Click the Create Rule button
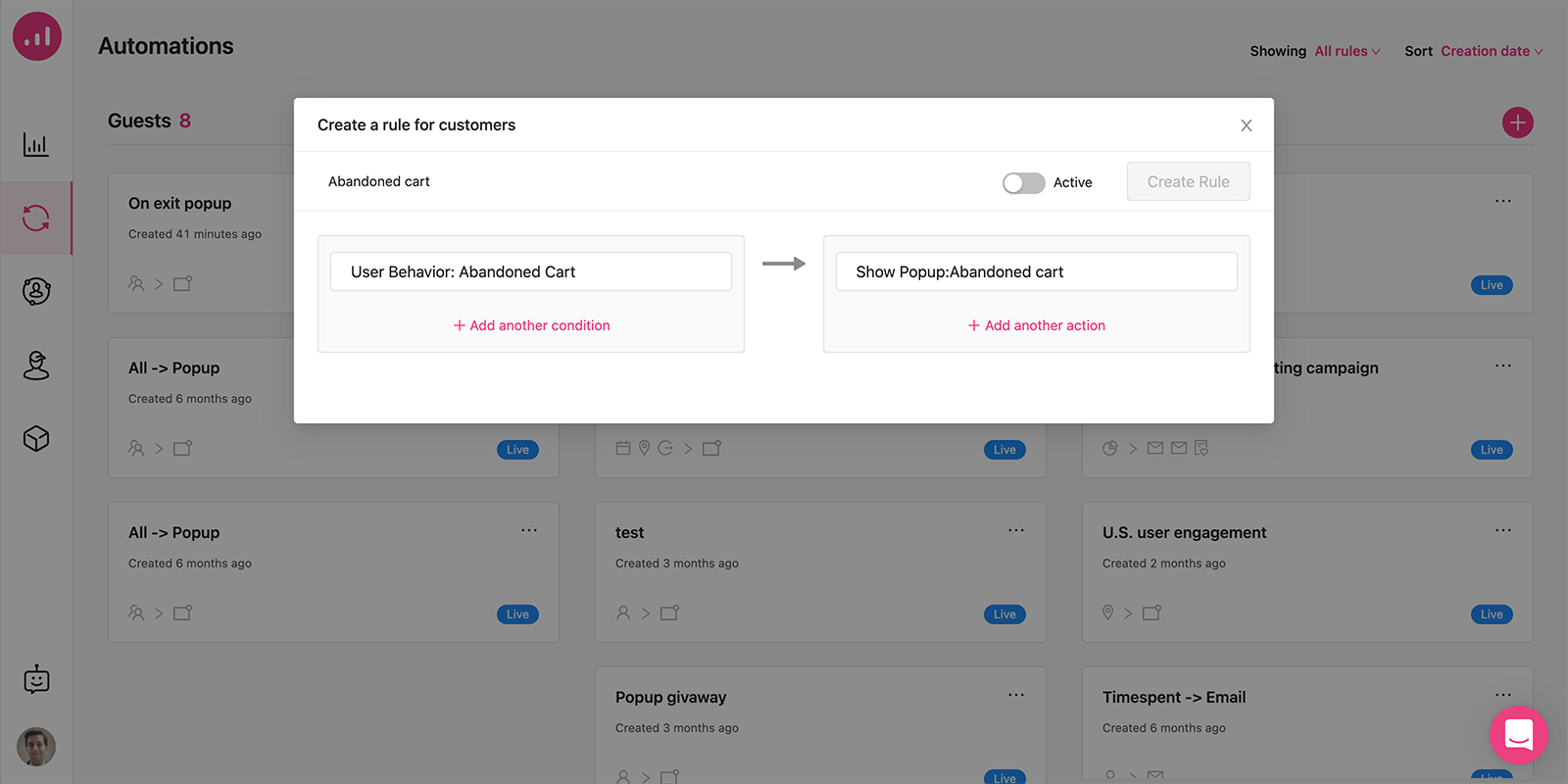 pos(1188,181)
